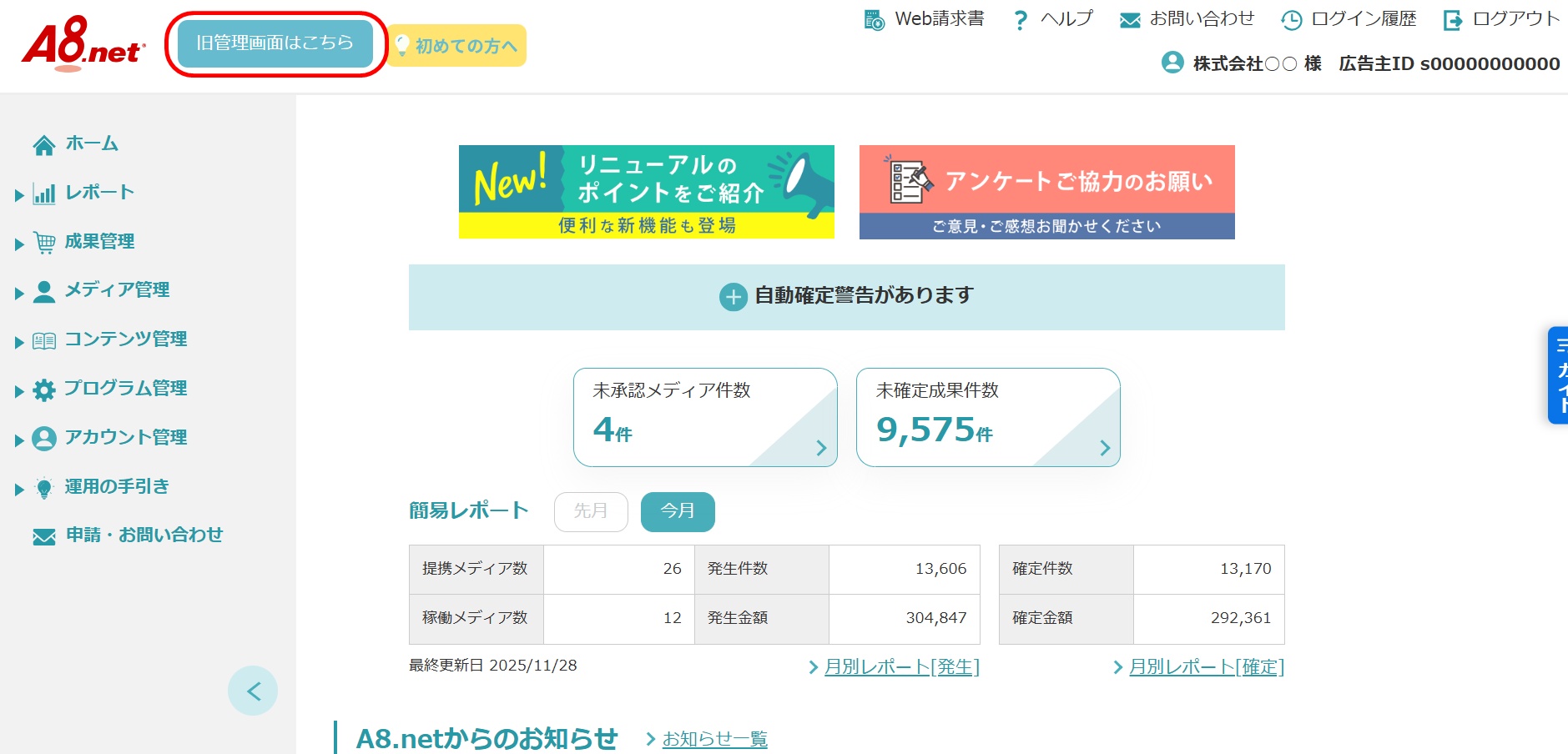Click 旧管理画面はこちら button

click(x=275, y=43)
